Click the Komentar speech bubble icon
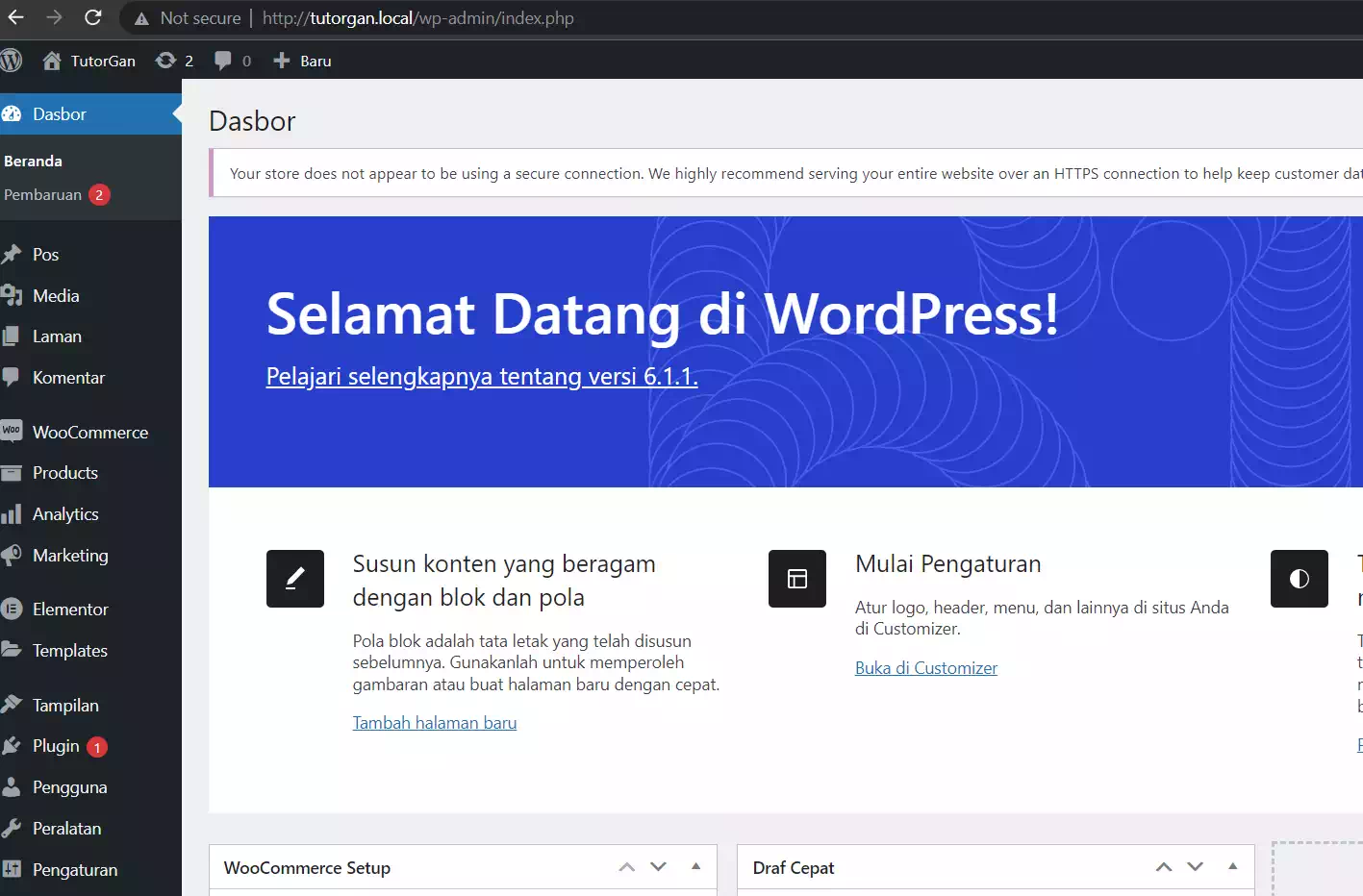 (x=12, y=377)
